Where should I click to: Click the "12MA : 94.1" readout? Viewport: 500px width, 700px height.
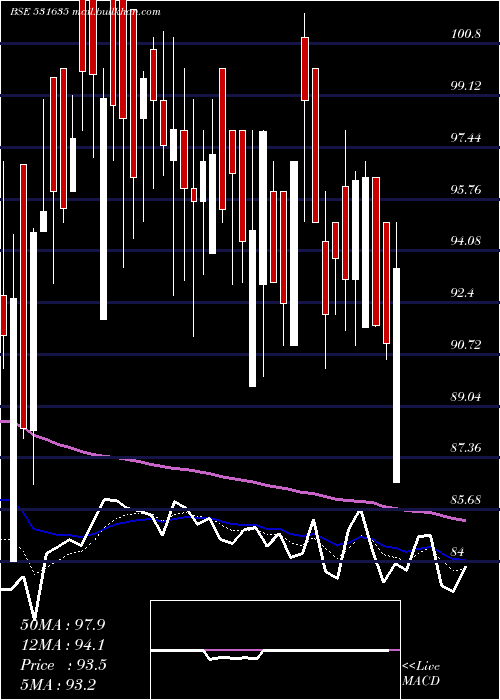63,645
